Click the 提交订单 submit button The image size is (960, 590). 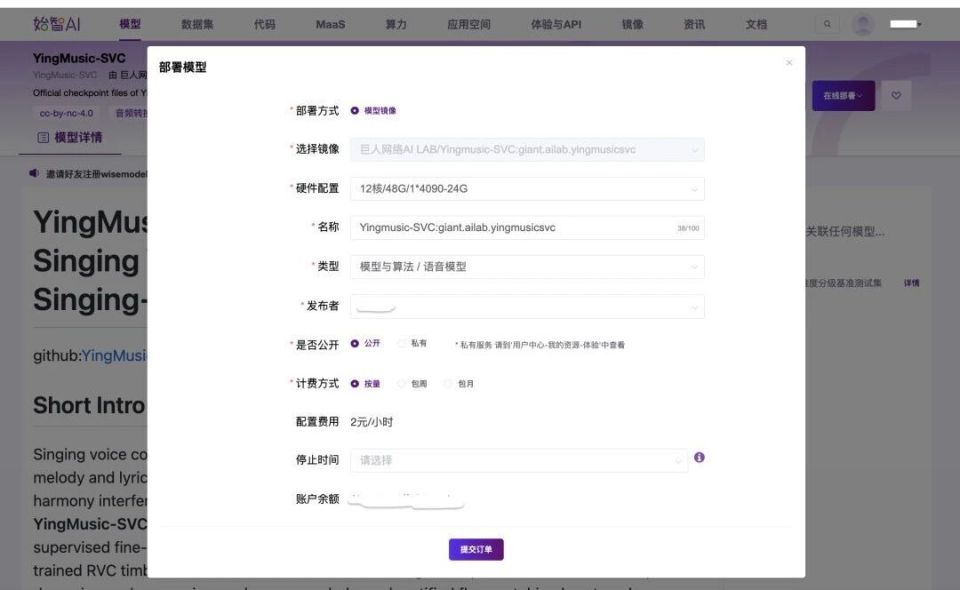477,549
